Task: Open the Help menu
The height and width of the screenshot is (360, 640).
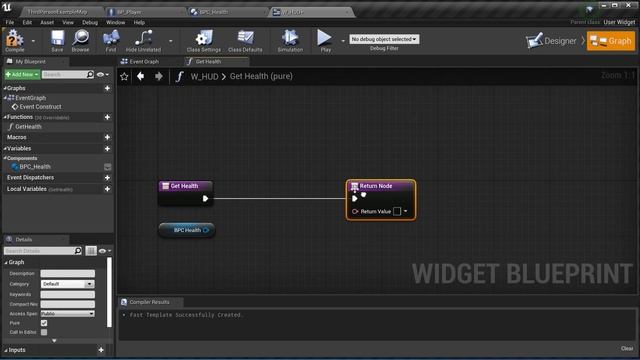Action: pyautogui.click(x=139, y=22)
